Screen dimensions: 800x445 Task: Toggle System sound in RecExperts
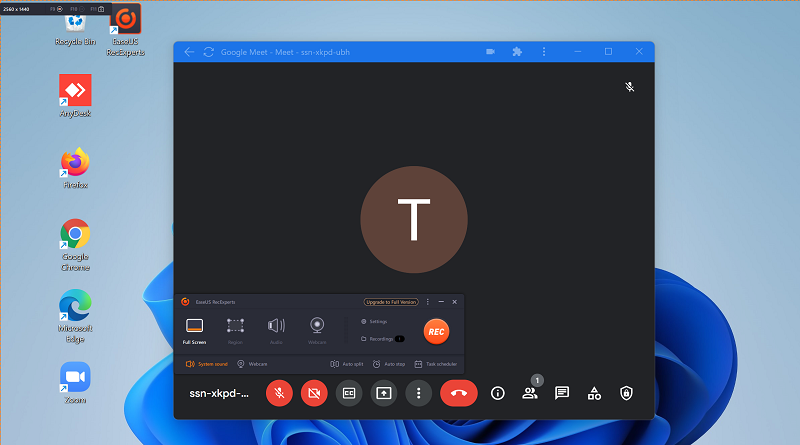[207, 364]
